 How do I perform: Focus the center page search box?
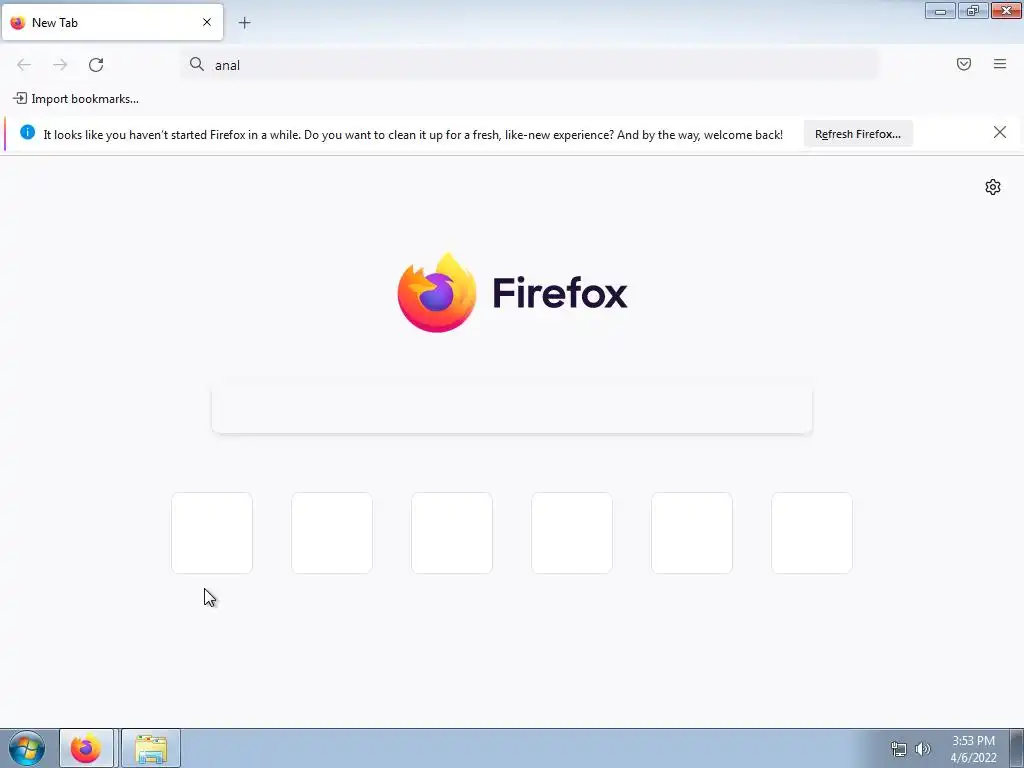(512, 409)
